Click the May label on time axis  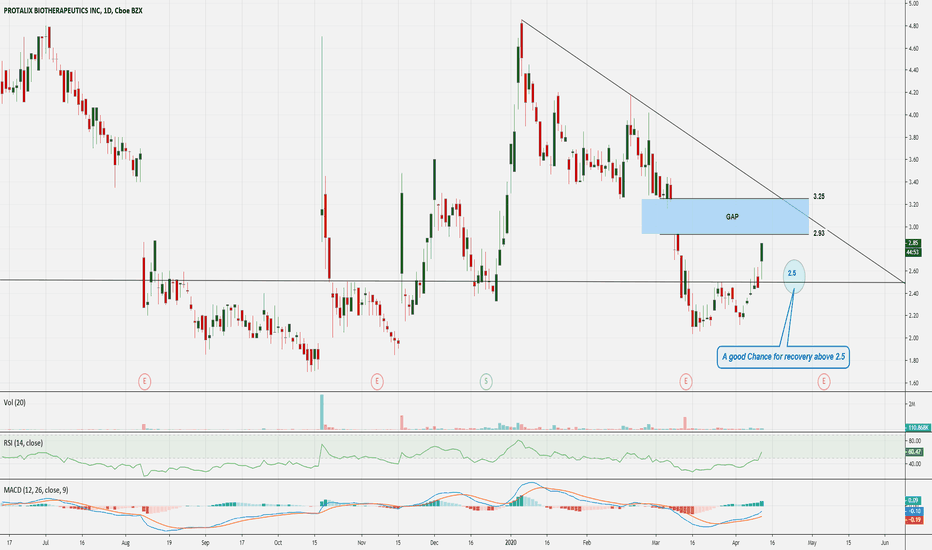point(812,543)
